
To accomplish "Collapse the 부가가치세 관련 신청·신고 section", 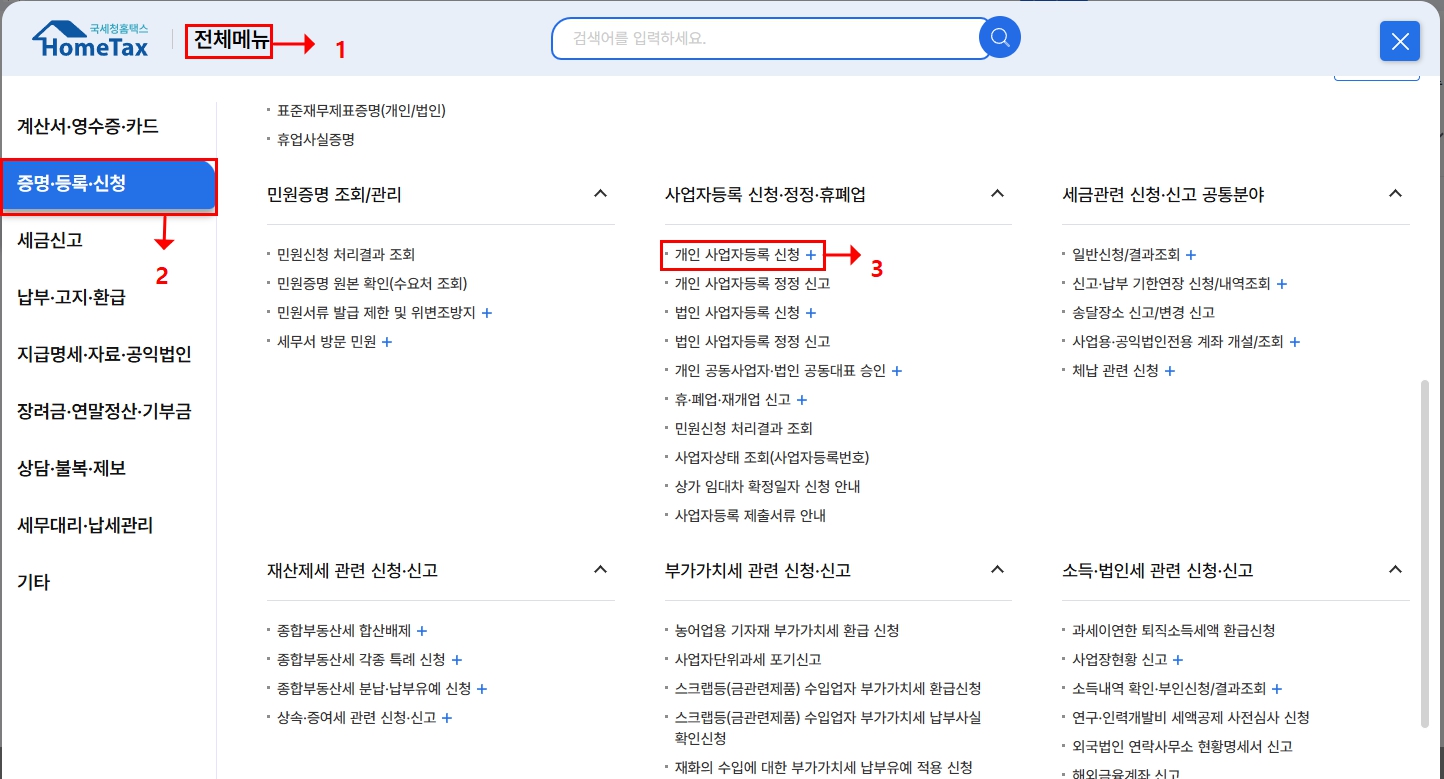I will [x=997, y=568].
